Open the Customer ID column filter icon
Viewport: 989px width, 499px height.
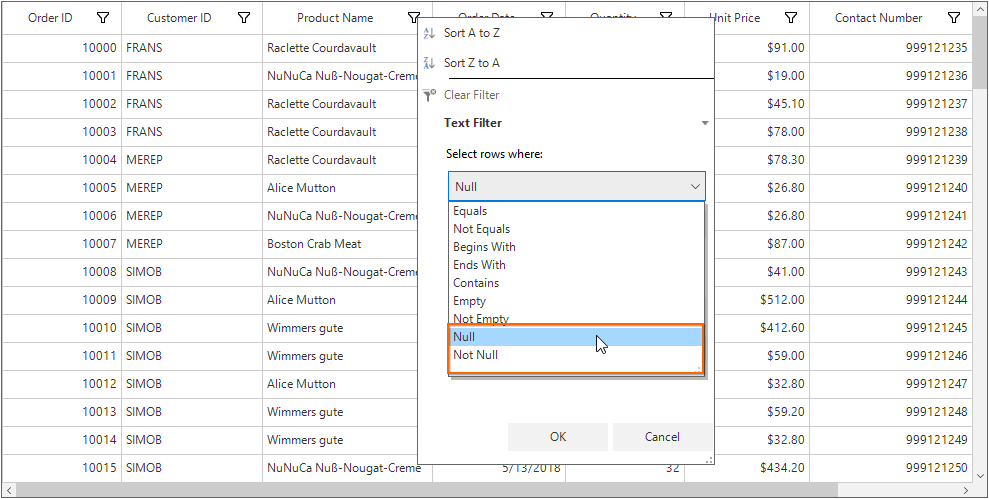[x=243, y=18]
